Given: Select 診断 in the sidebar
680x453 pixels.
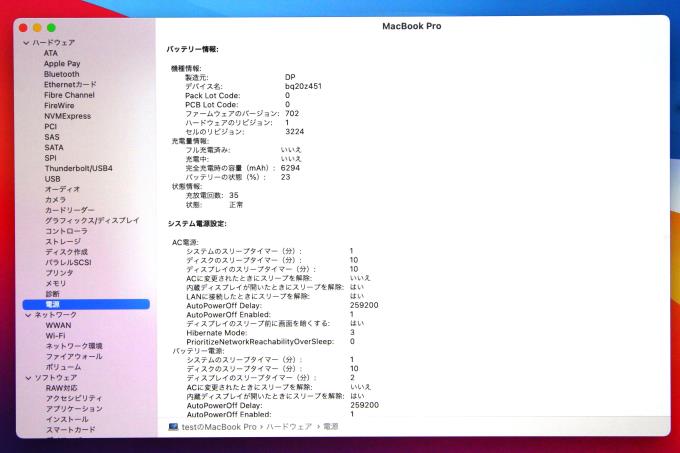Looking at the screenshot, I should 52,294.
